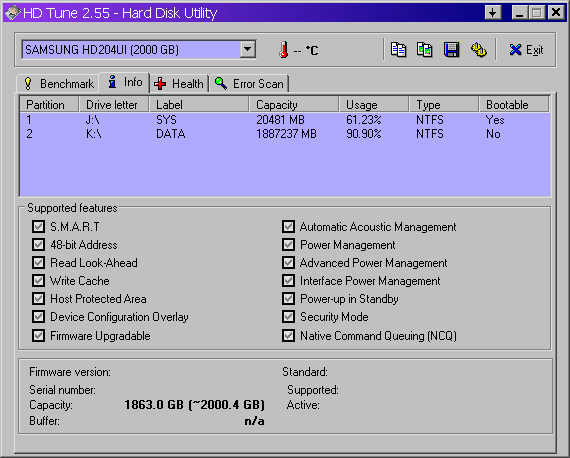Switch to the Benchmark tab

(x=58, y=84)
